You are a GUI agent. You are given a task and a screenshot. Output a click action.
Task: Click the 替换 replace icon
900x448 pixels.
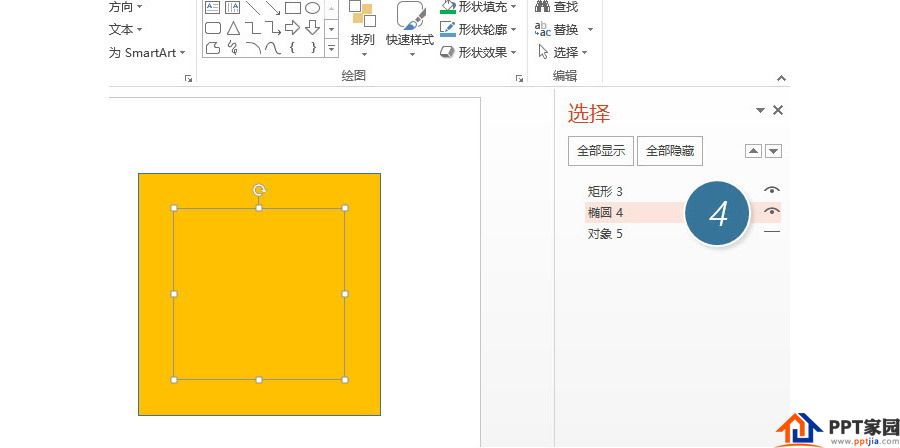click(x=542, y=29)
